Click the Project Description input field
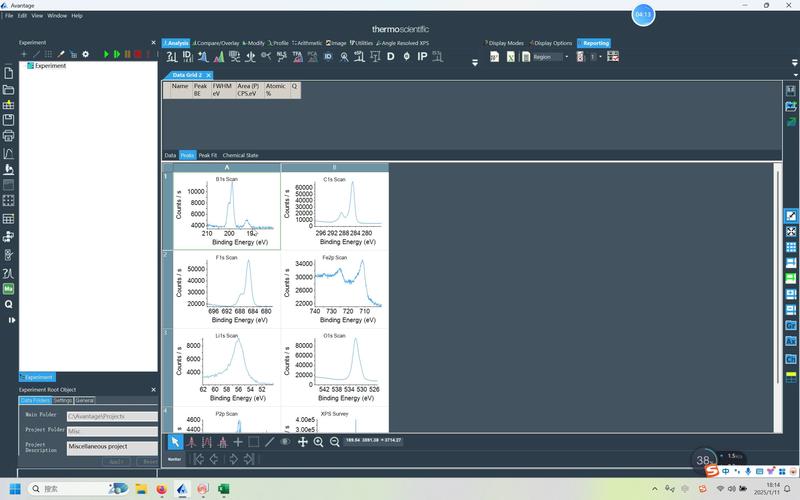Screen dimensions: 800x500 click(112, 447)
